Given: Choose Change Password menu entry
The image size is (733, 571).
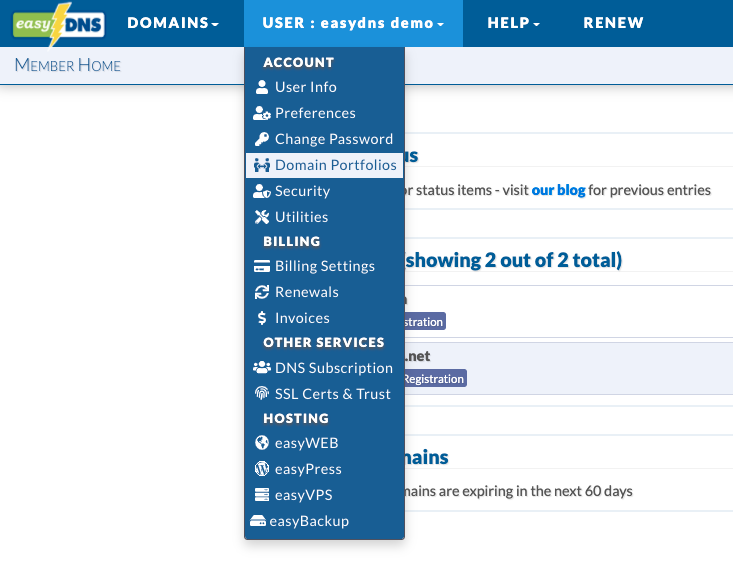Looking at the screenshot, I should (324, 139).
